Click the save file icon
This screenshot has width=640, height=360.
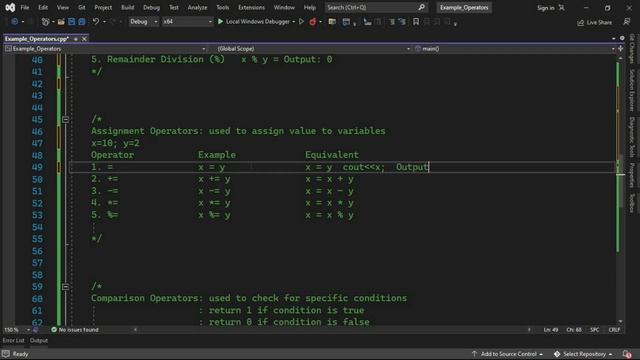(71, 22)
